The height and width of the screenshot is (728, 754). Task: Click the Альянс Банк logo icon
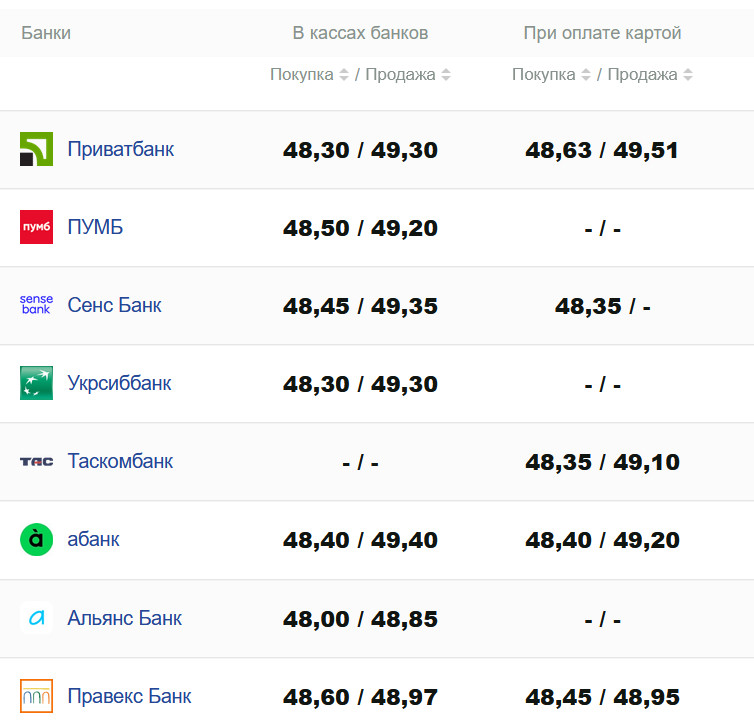(36, 618)
